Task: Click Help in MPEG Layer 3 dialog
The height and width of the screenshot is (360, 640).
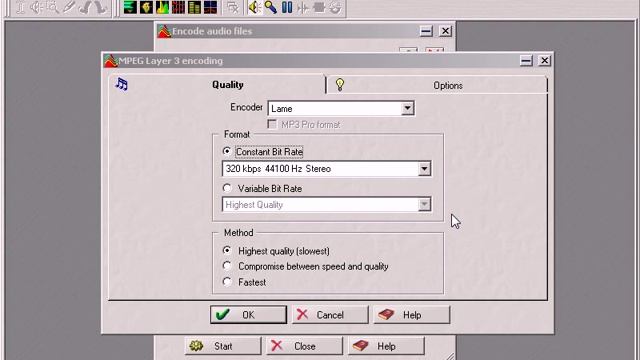Action: (x=411, y=315)
